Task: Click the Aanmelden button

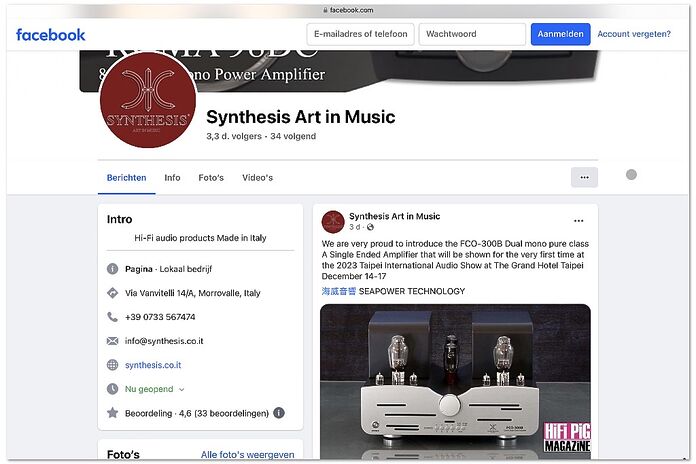Action: 560,34
